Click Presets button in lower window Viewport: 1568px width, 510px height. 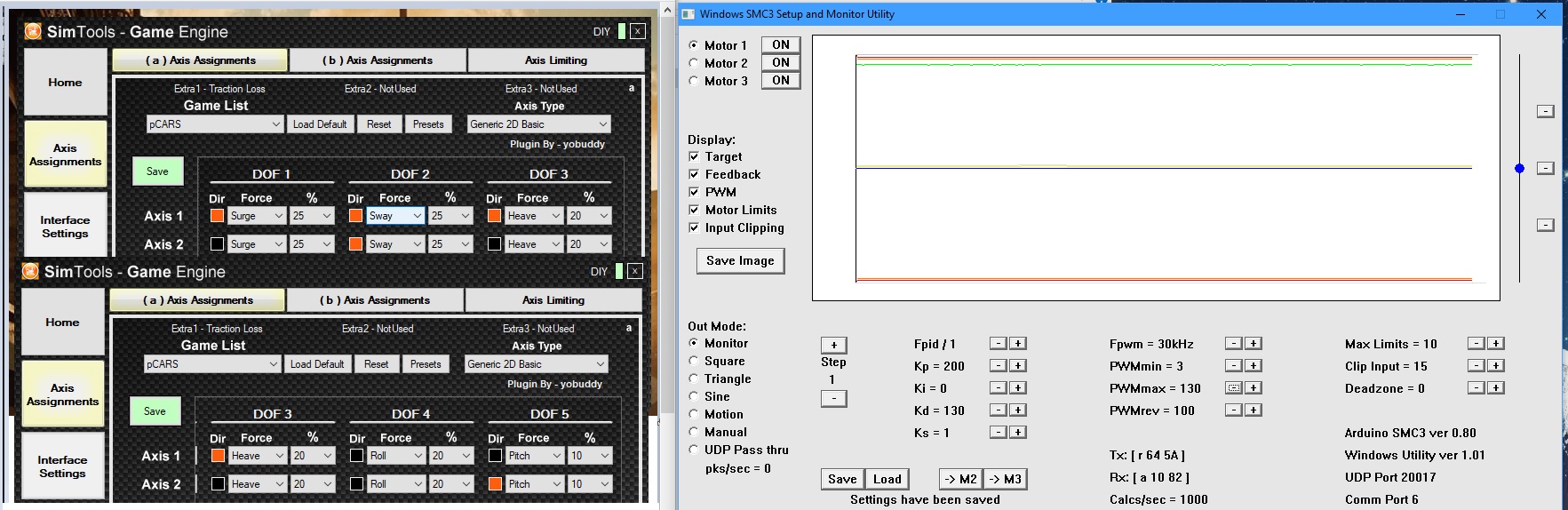click(x=426, y=364)
